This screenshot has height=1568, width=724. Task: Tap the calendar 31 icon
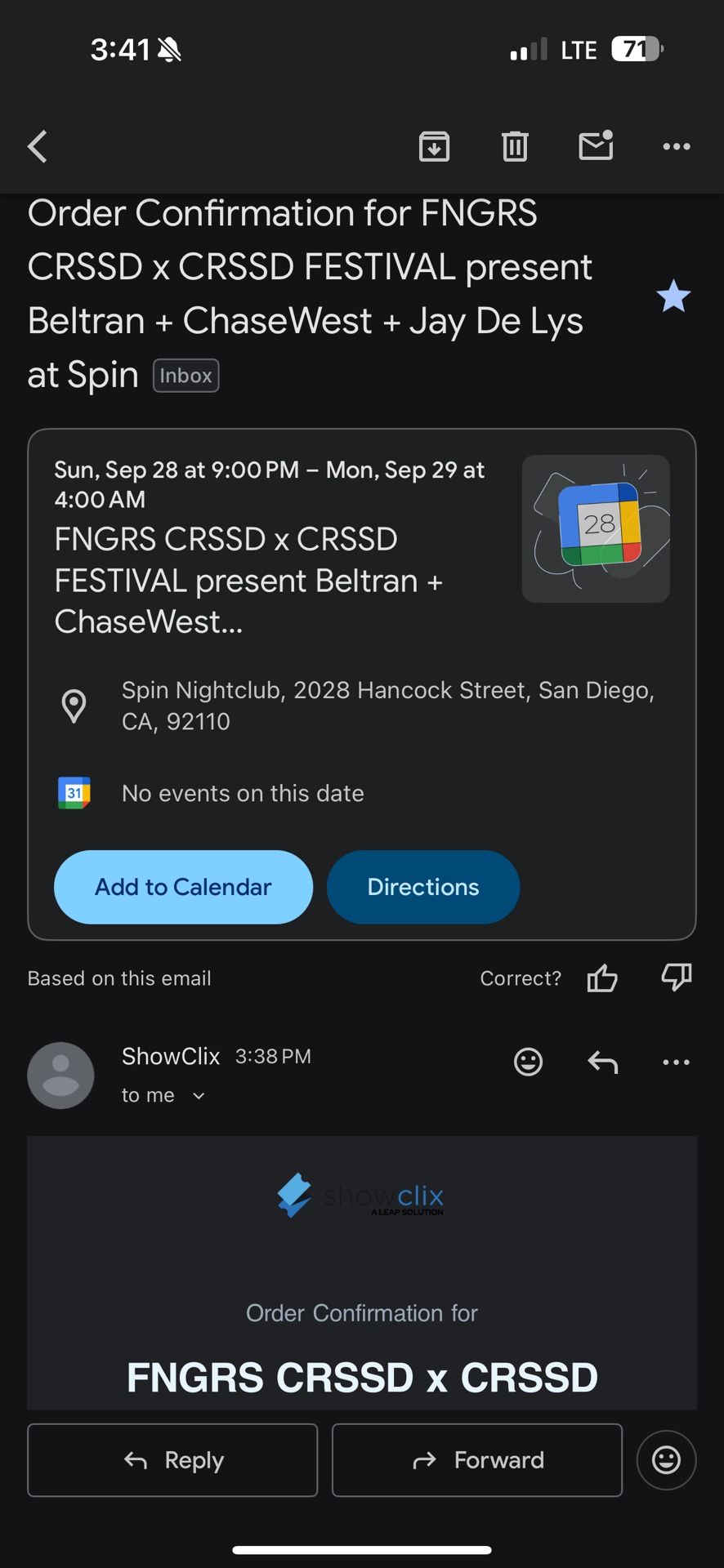coord(74,793)
